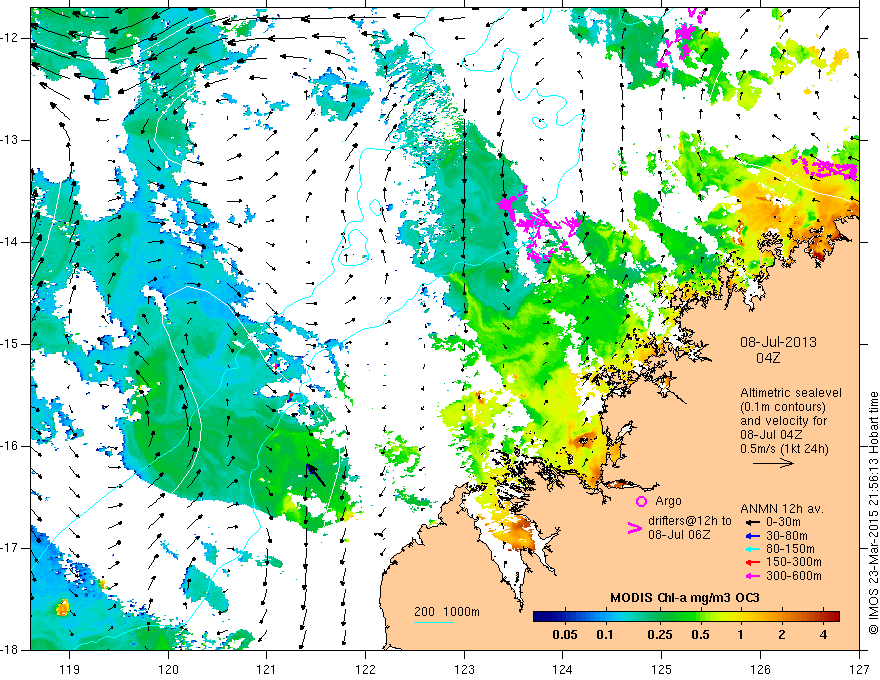
Task: Click the magenta drifters arrowhead legend symbol
Action: [x=634, y=528]
